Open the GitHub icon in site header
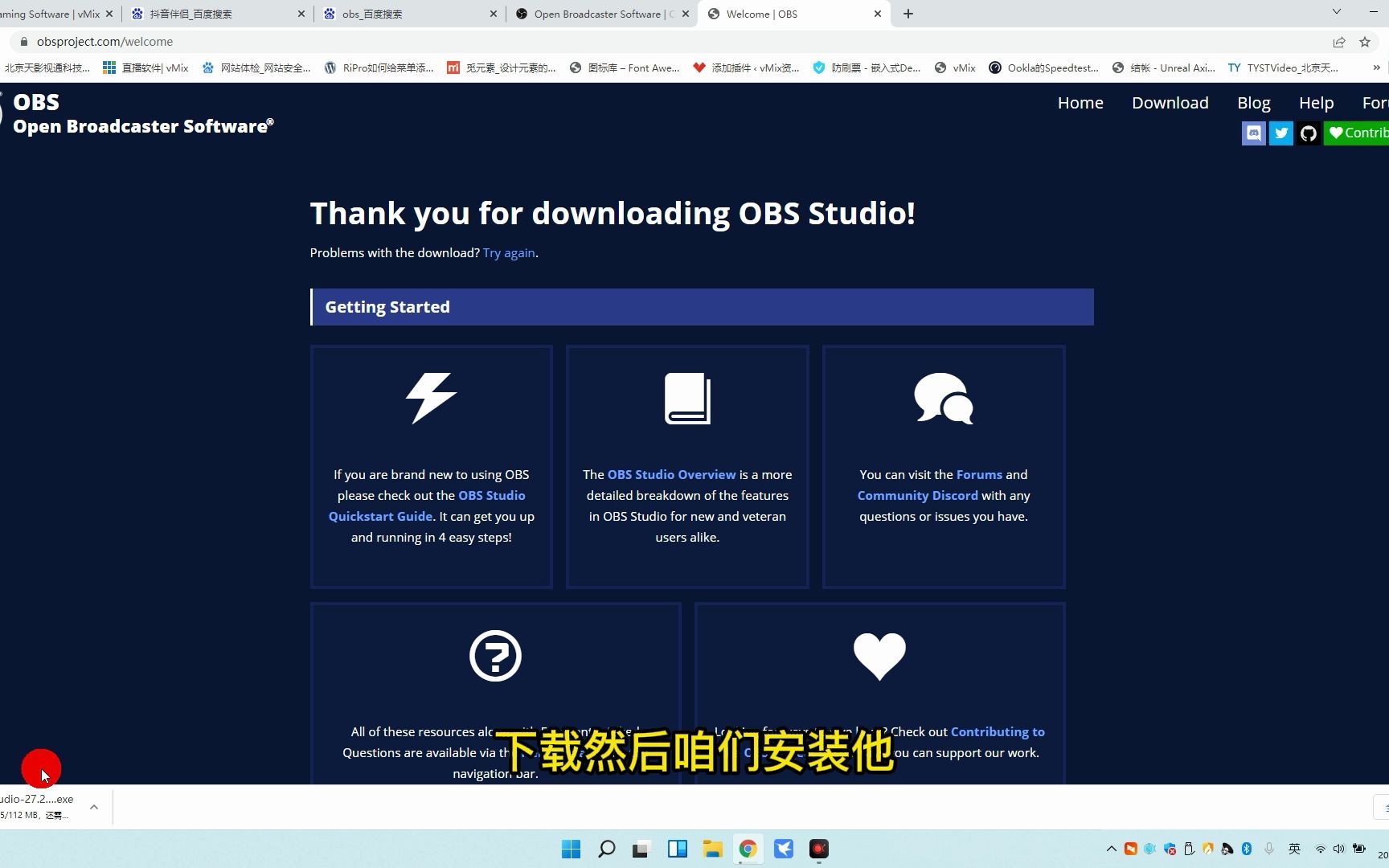The height and width of the screenshot is (868, 1389). (x=1308, y=133)
